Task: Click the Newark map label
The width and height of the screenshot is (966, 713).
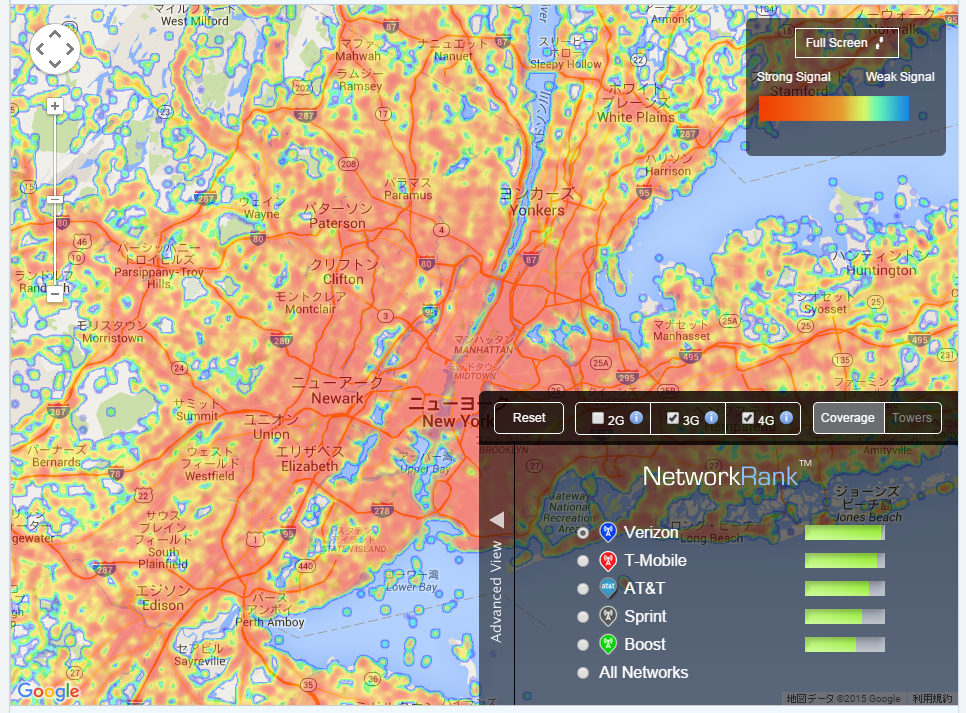Action: [338, 399]
